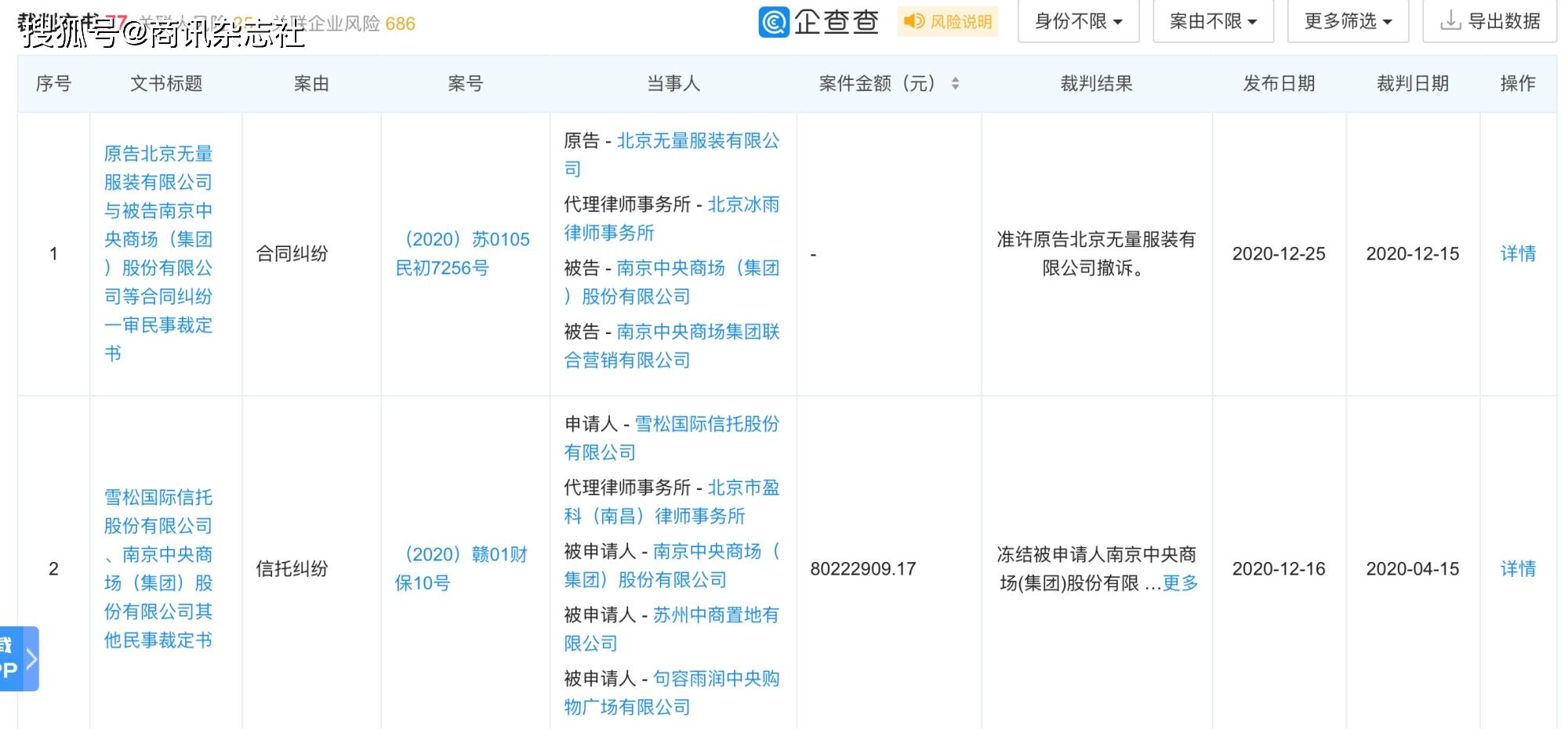
Task: Select the judgment date 2020-04-15
Action: click(x=1413, y=569)
